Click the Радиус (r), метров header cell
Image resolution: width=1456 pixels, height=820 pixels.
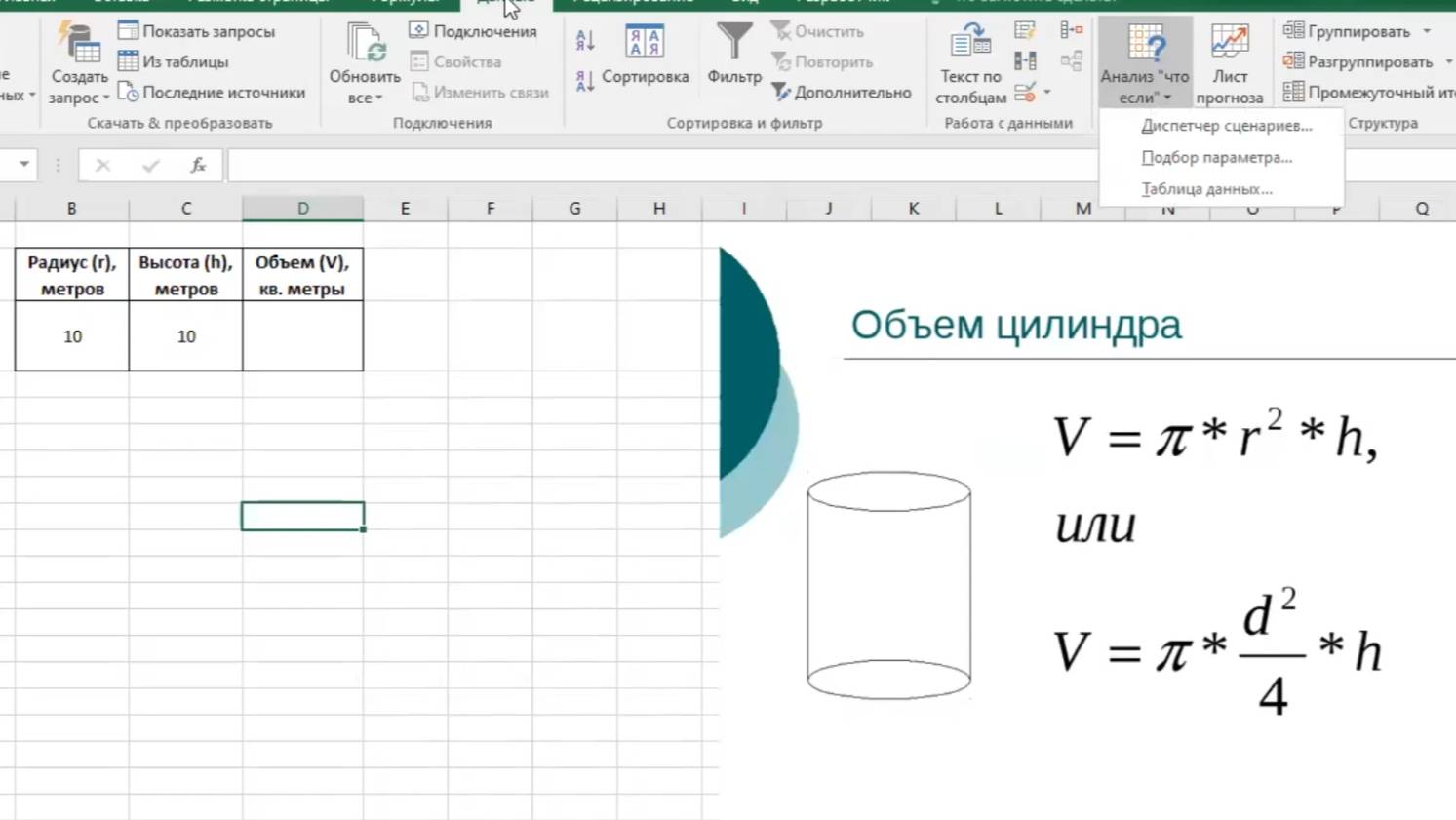tap(72, 275)
